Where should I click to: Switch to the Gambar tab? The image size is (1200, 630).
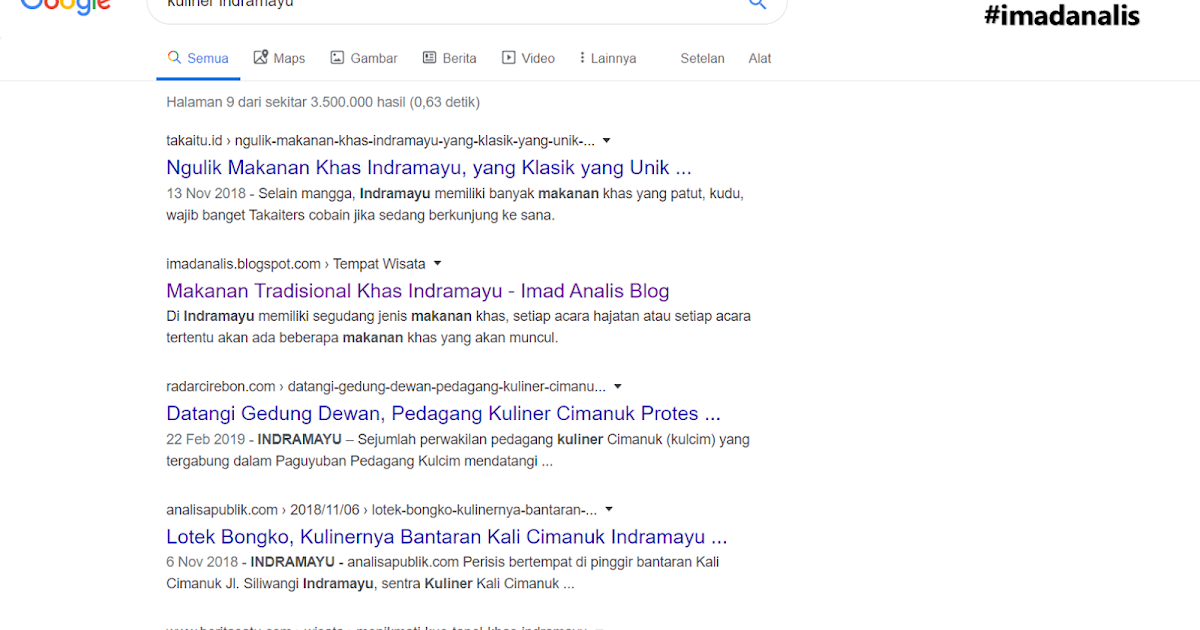[364, 58]
